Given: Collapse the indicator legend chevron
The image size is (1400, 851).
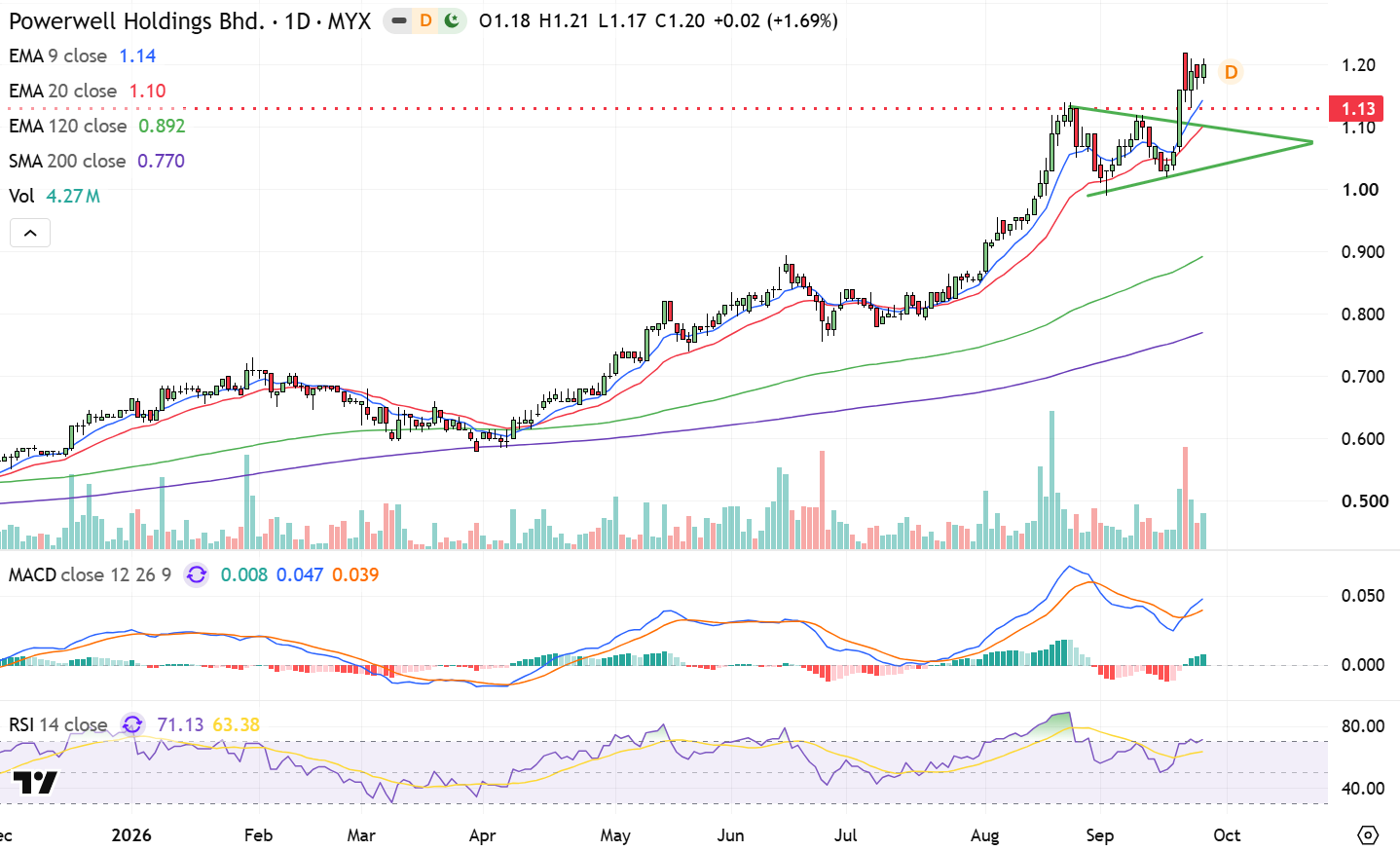Looking at the screenshot, I should click(x=30, y=233).
